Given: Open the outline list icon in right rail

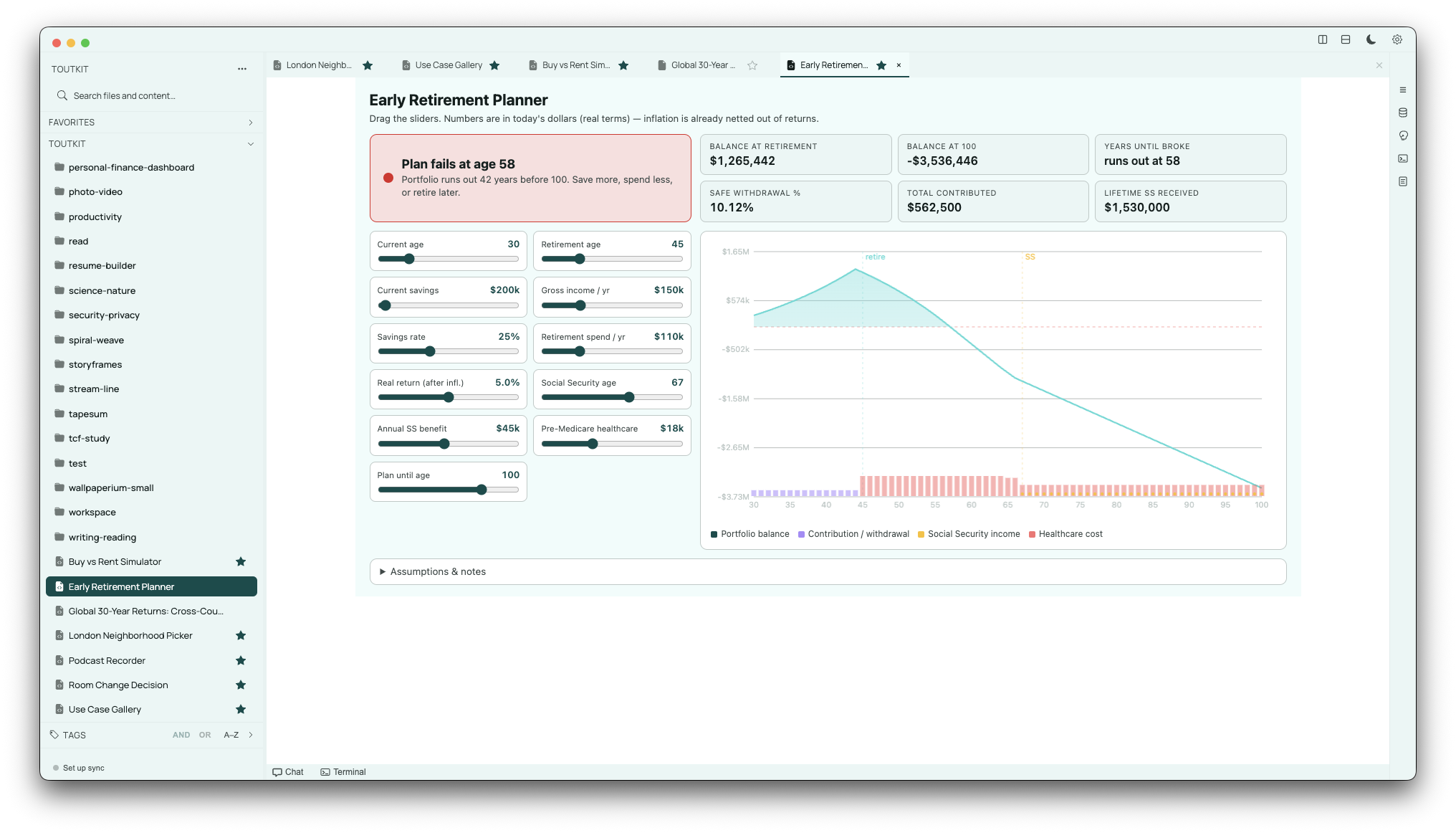Looking at the screenshot, I should (1403, 90).
